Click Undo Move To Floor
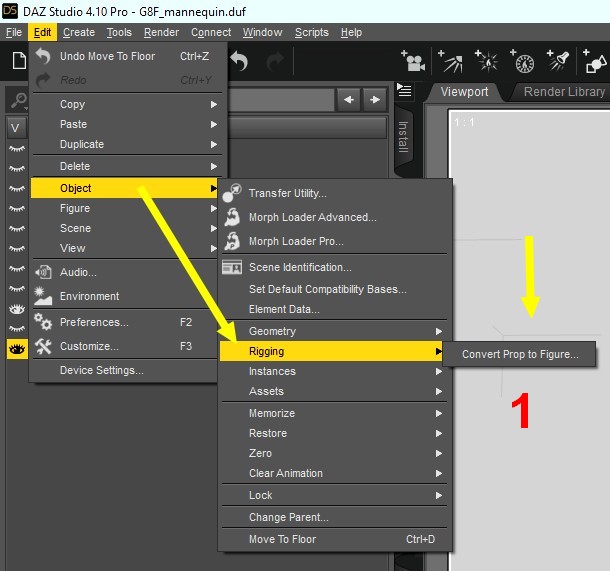 tap(128, 56)
